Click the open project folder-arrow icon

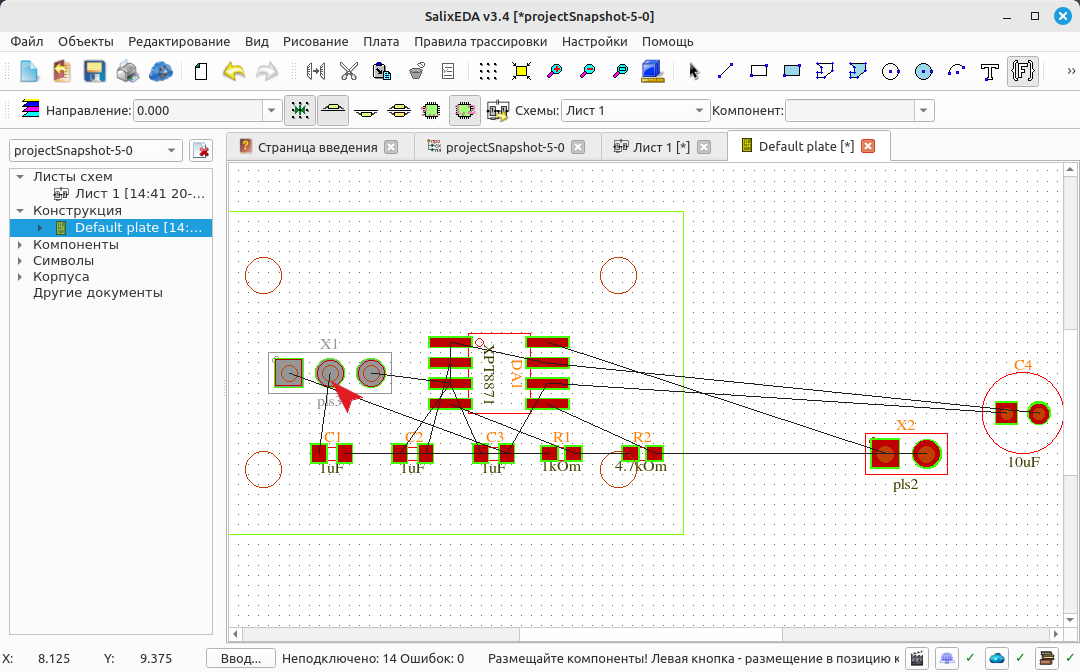[x=61, y=71]
